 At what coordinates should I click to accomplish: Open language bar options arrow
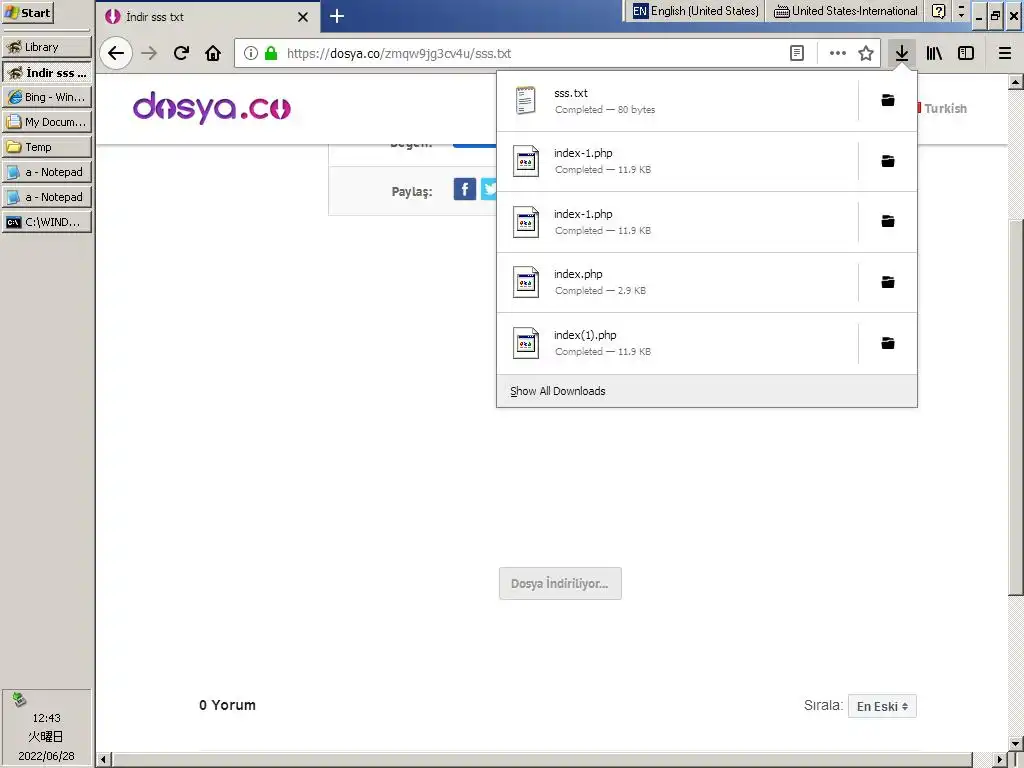[x=961, y=14]
